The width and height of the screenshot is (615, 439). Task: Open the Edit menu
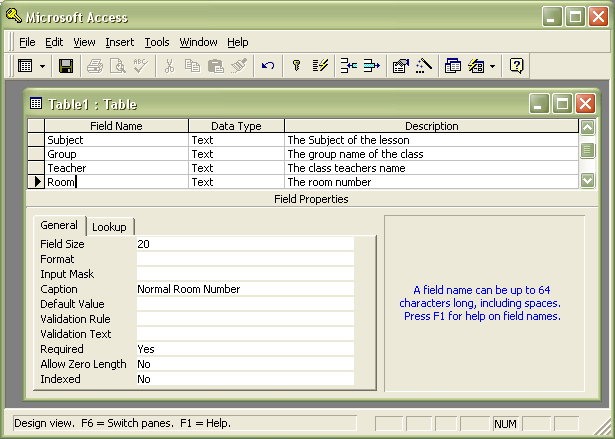pos(54,42)
